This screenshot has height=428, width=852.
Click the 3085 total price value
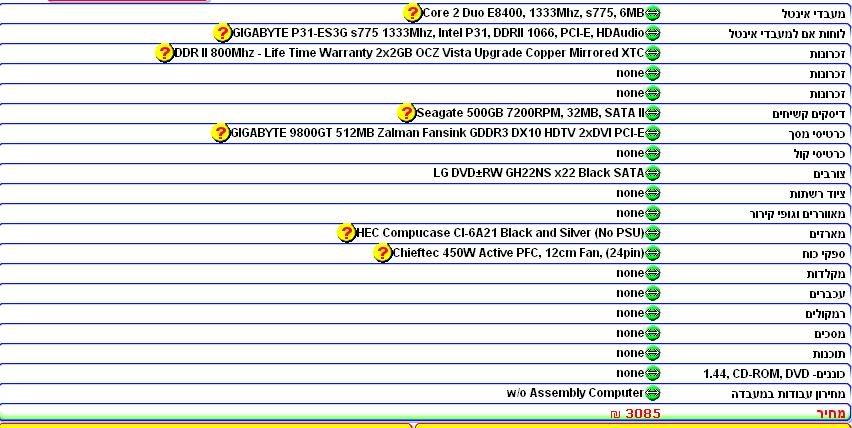643,413
